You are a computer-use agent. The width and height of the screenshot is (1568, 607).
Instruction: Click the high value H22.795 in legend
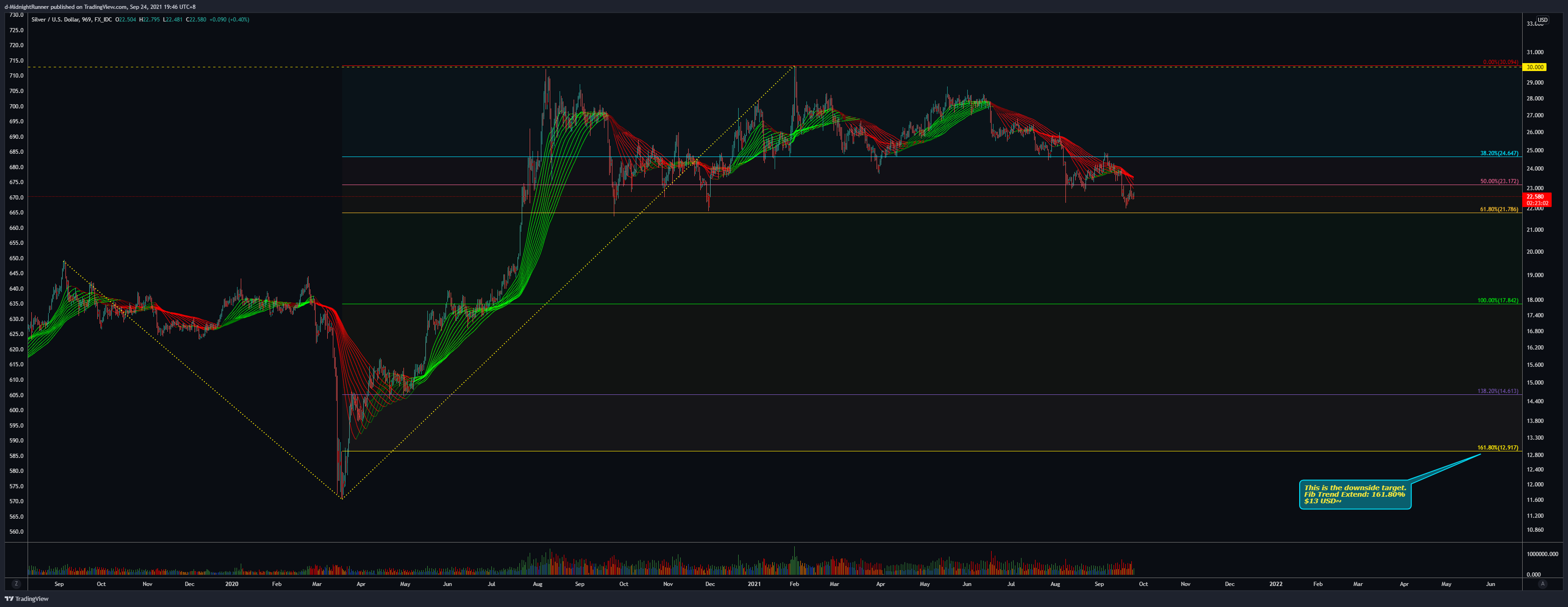pos(149,20)
